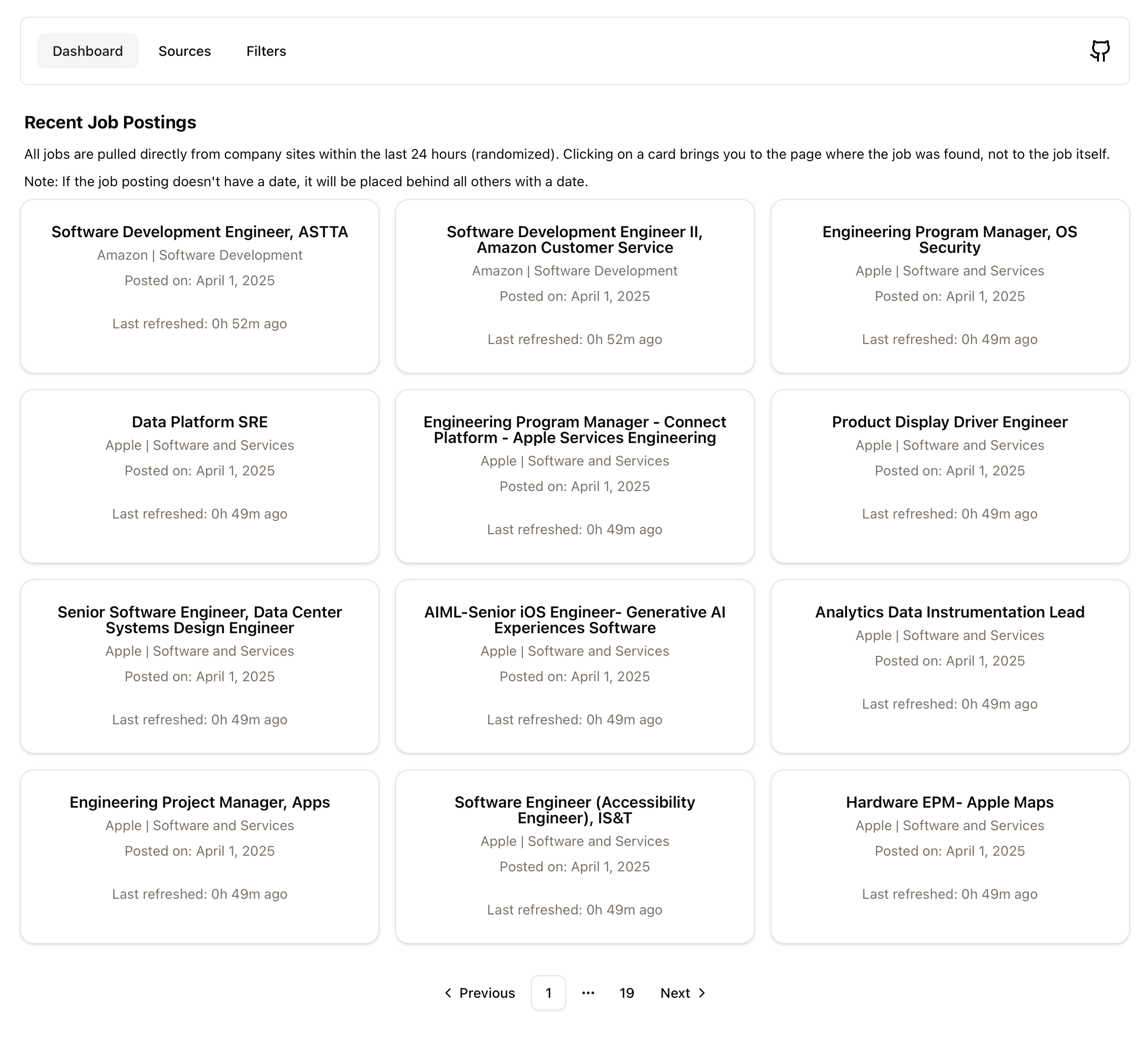Open Analytics Data Instrumentation Lead card
Image resolution: width=1148 pixels, height=1037 pixels.
[x=950, y=667]
